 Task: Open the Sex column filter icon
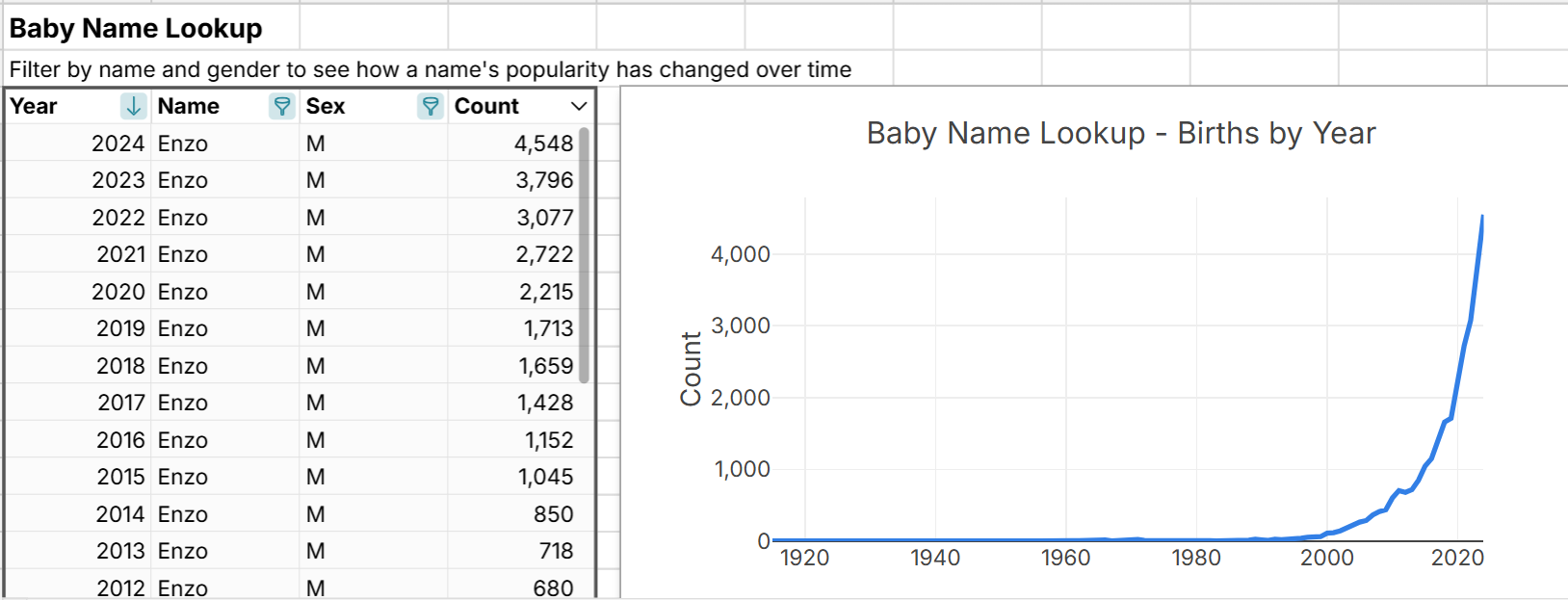(430, 106)
